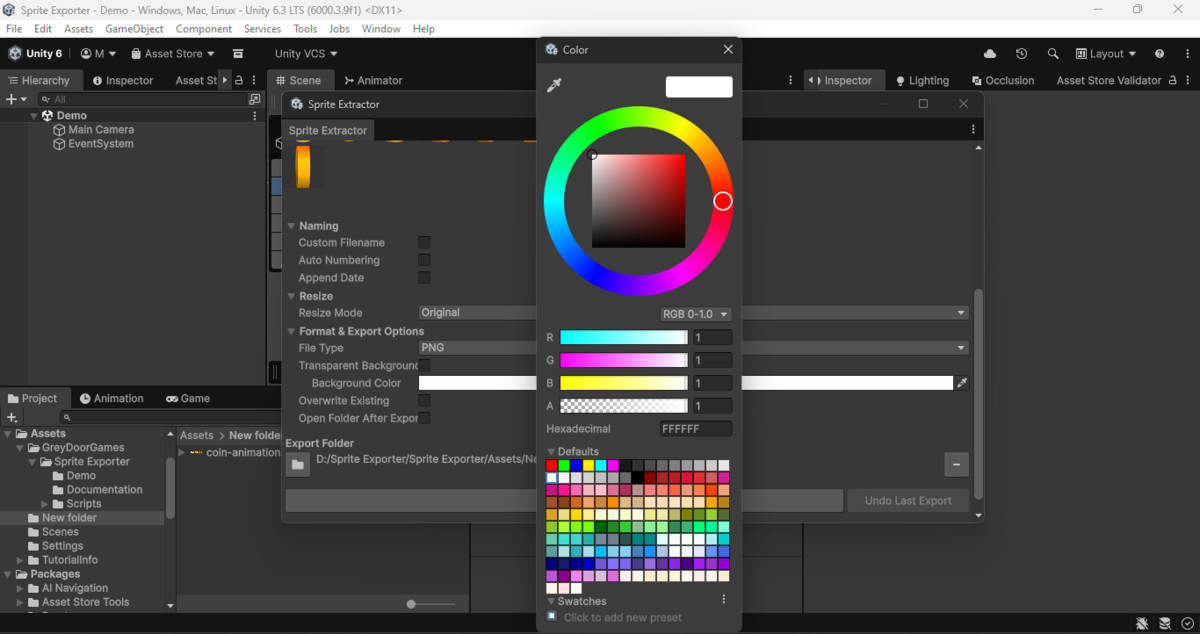Open Hierarchy panel kebab options menu

point(255,80)
